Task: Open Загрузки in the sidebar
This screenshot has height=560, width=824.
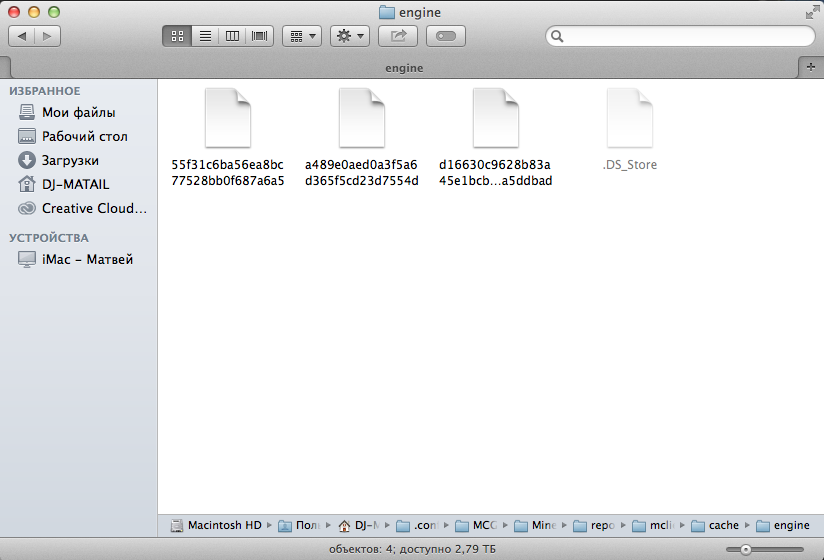Action: tap(70, 160)
